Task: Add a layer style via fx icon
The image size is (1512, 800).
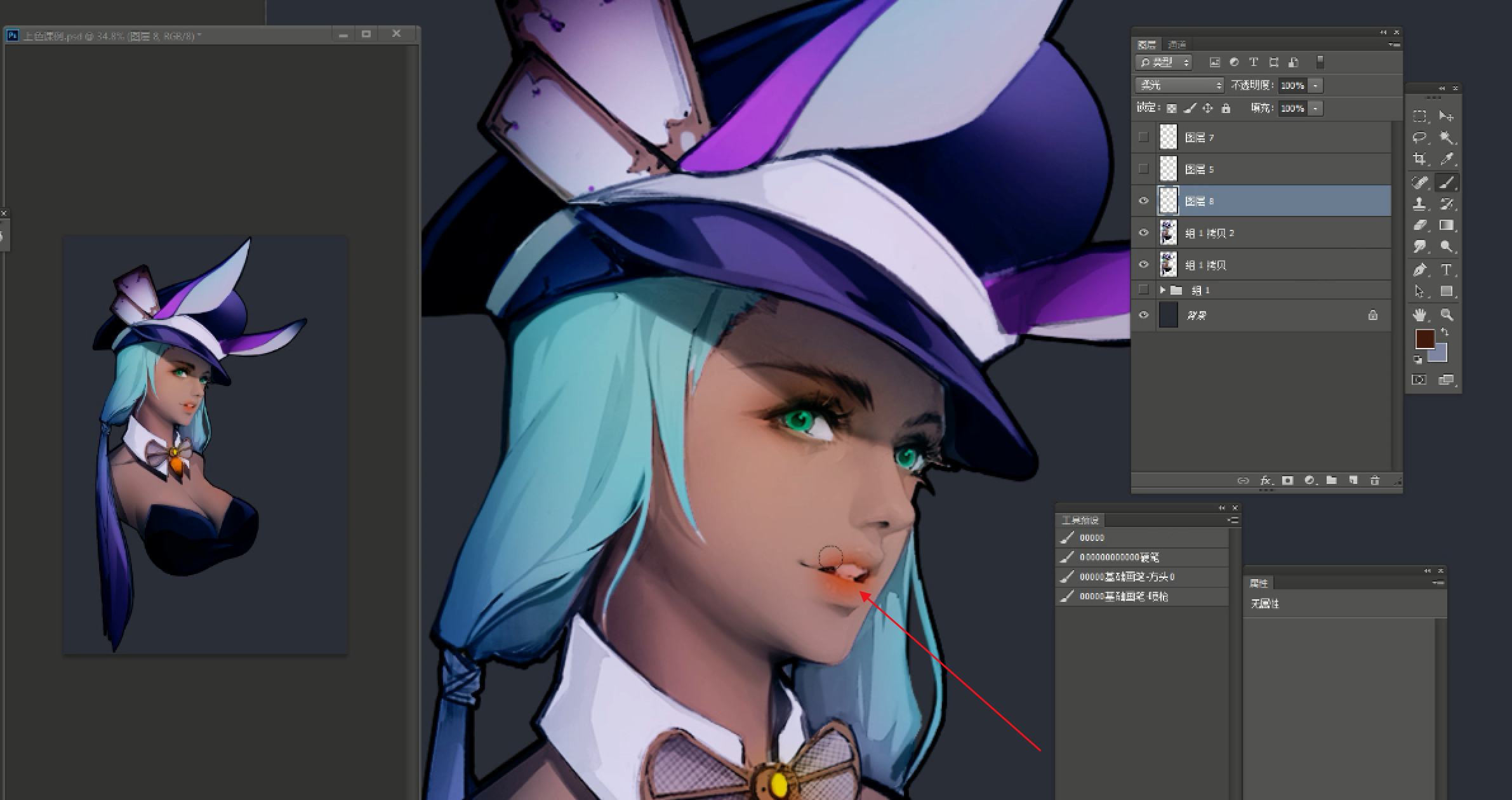Action: point(1265,481)
